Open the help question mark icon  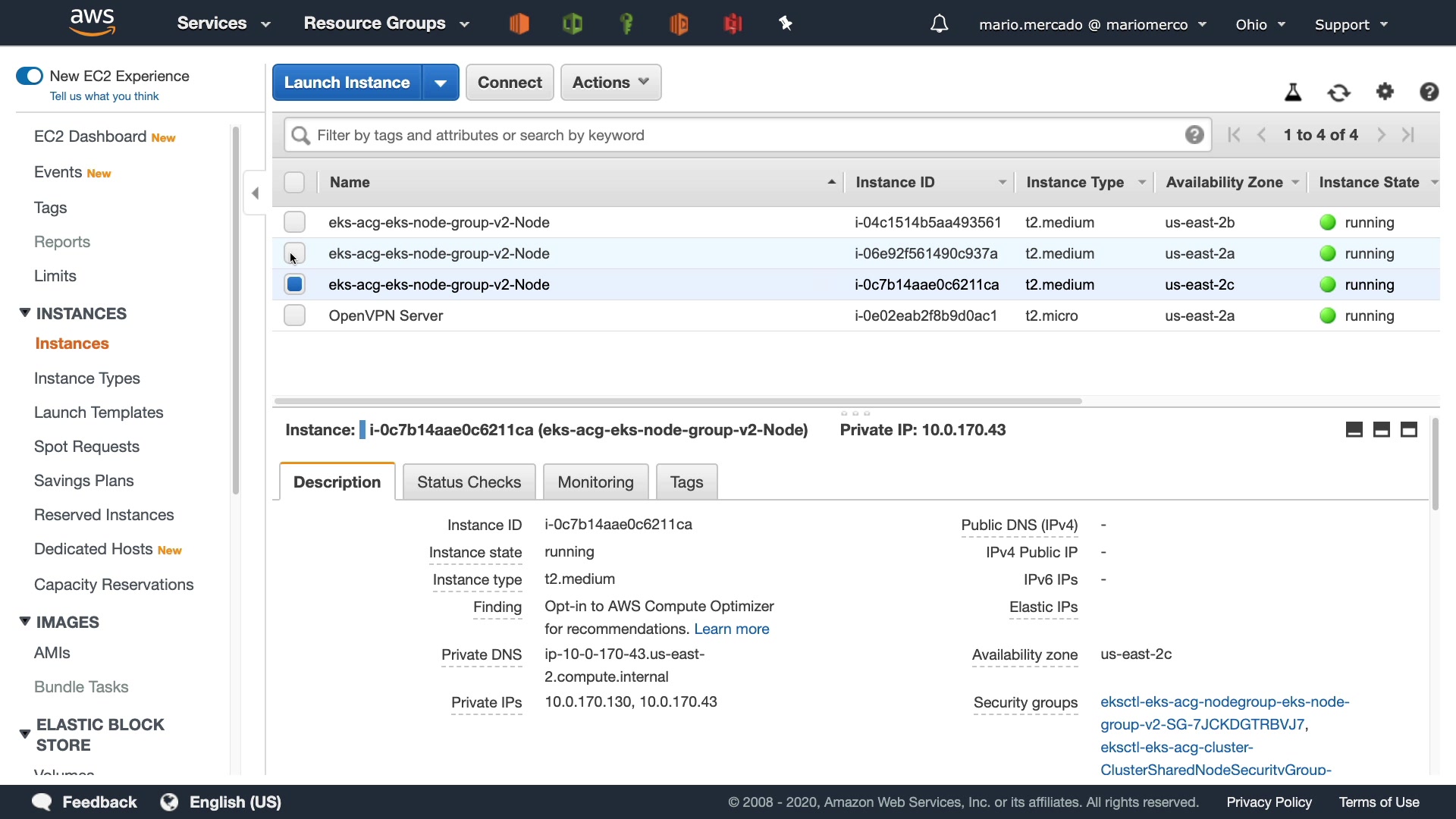click(1429, 92)
